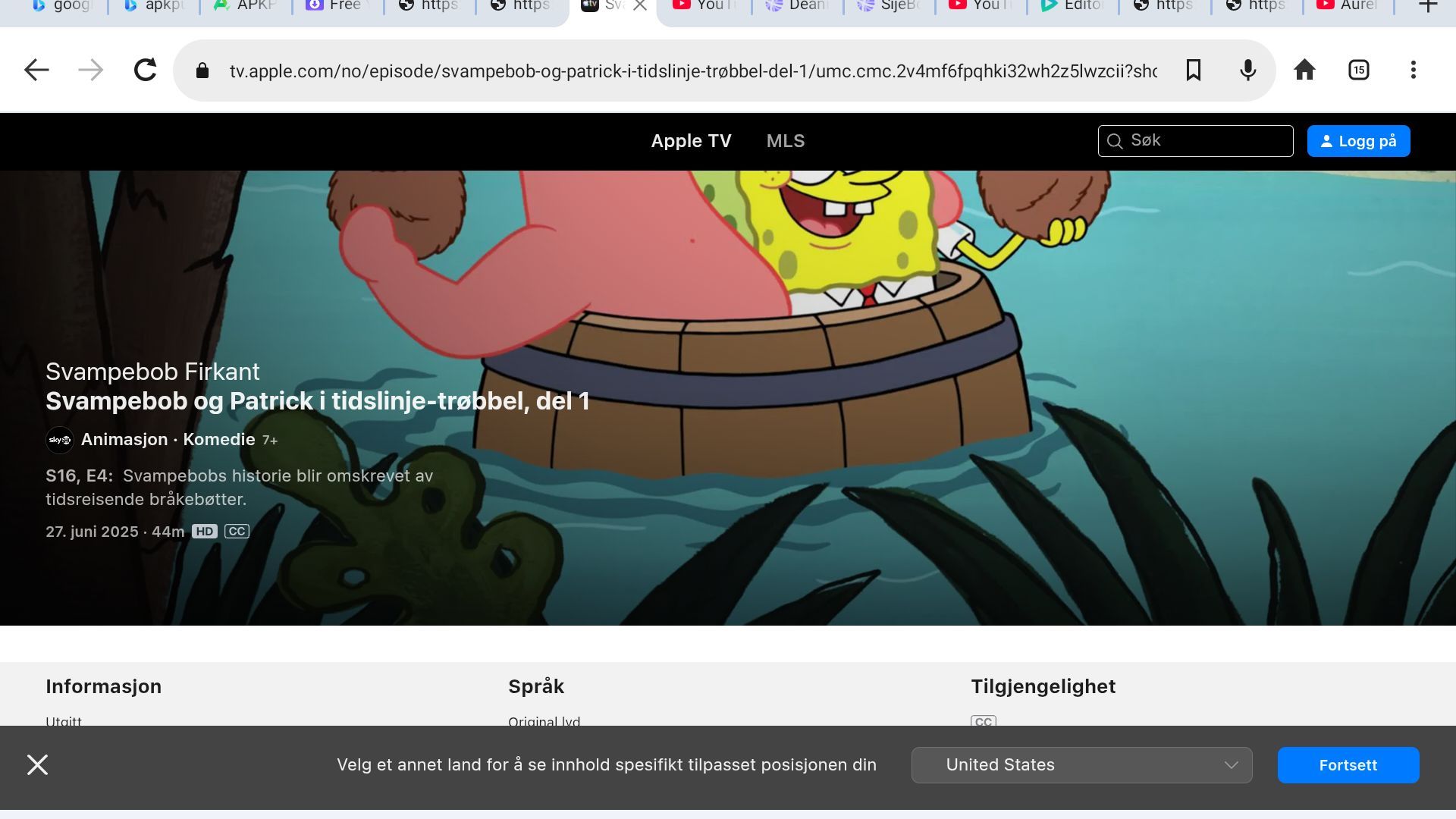The width and height of the screenshot is (1456, 819).
Task: Bookmark this page with the bookmark icon
Action: [1194, 71]
